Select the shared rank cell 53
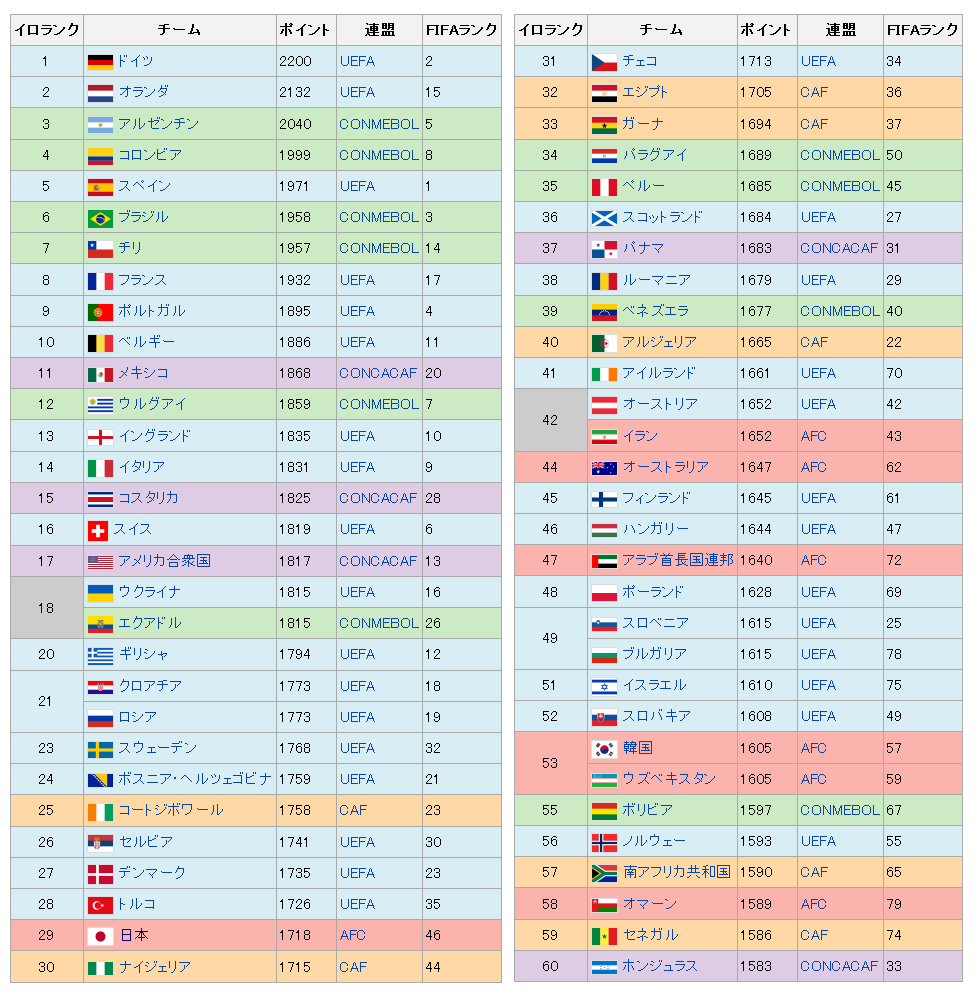Viewport: 978px width, 996px height. (x=551, y=763)
